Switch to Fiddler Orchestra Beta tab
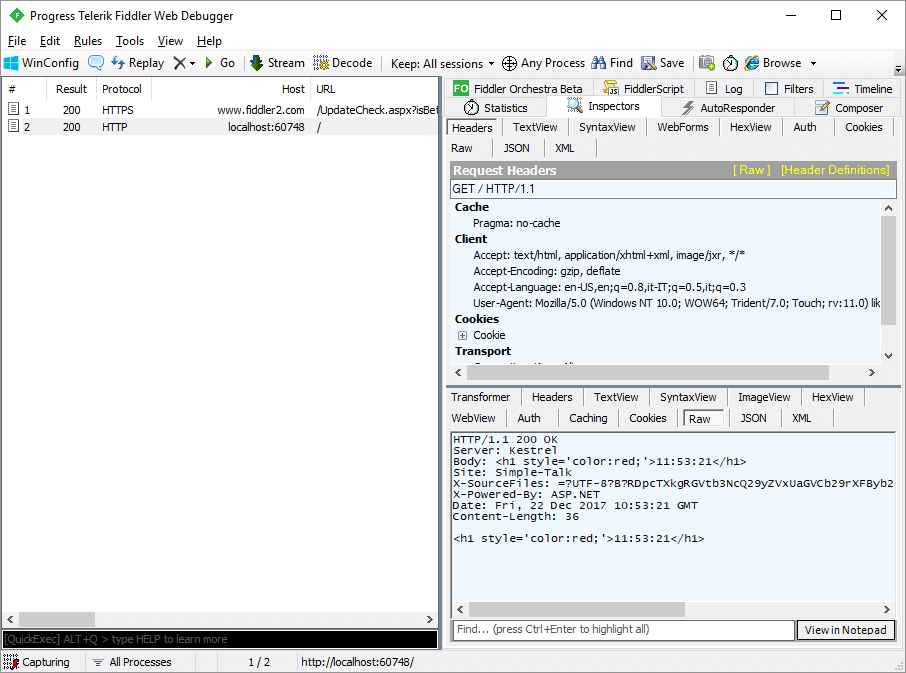Screen dimensions: 906x673 tap(518, 88)
